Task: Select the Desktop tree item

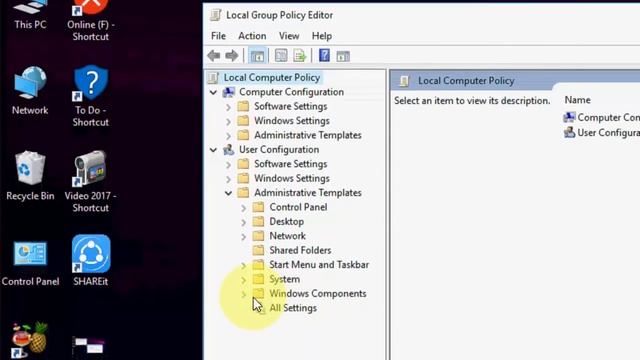Action: [x=287, y=222]
